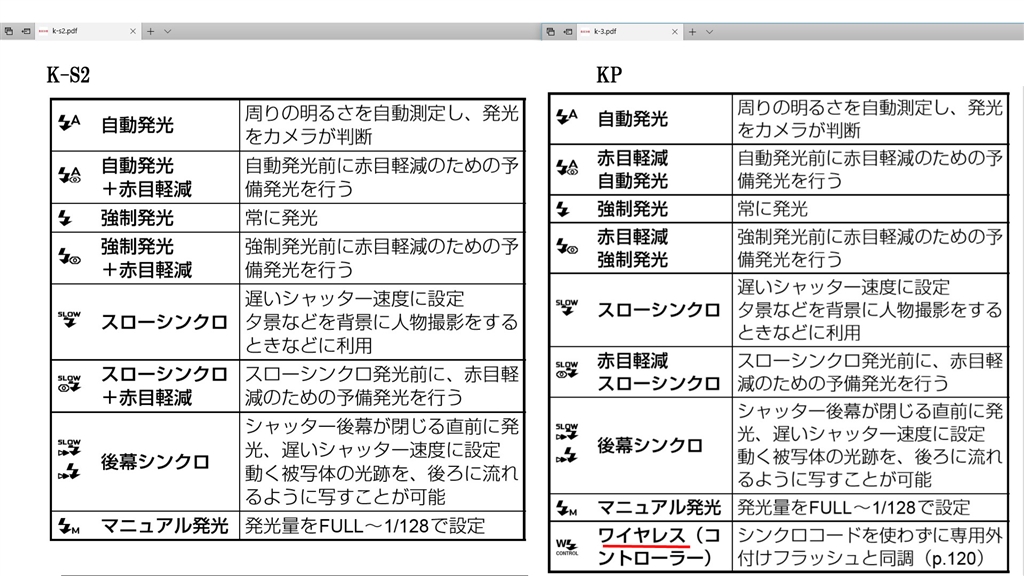
Task: Click the シンクロコードを使わずに description in KP table
Action: pyautogui.click(x=871, y=547)
